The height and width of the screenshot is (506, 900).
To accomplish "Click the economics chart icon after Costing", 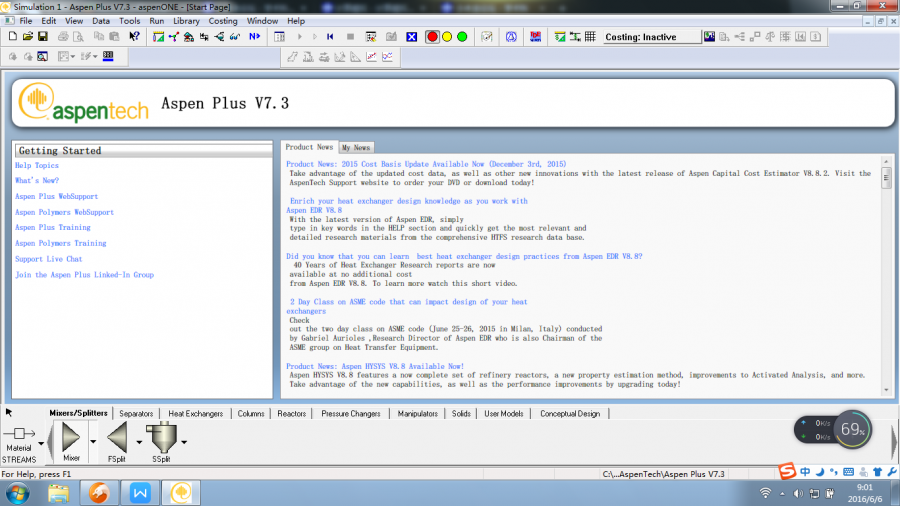I will coord(709,37).
